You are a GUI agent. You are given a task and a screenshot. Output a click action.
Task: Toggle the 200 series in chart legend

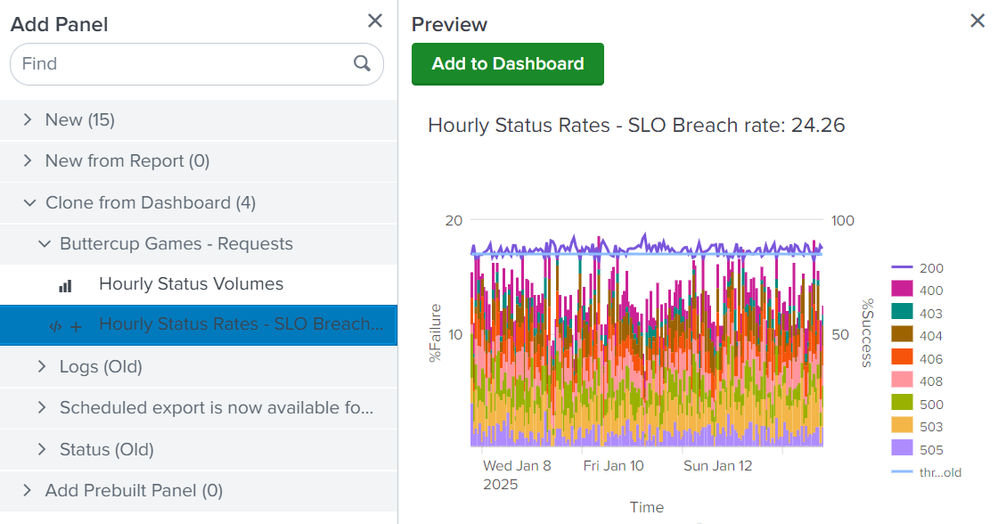click(930, 268)
